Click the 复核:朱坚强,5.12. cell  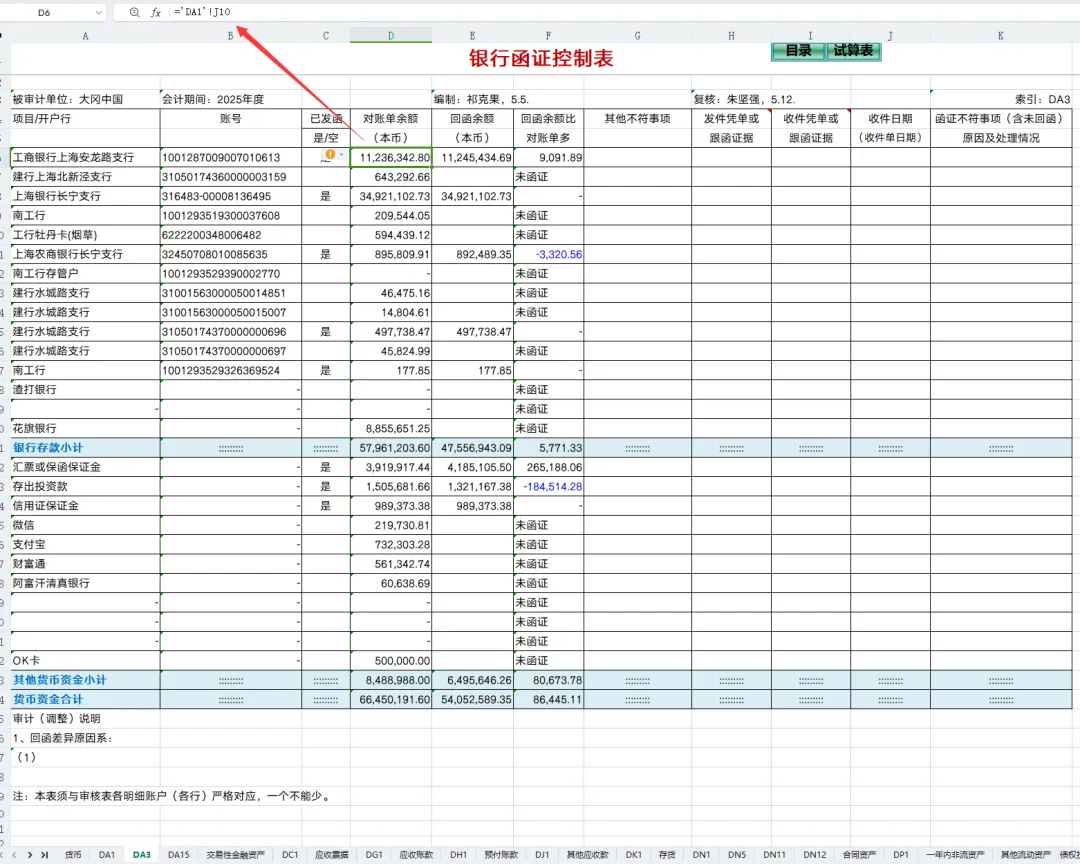click(x=744, y=99)
